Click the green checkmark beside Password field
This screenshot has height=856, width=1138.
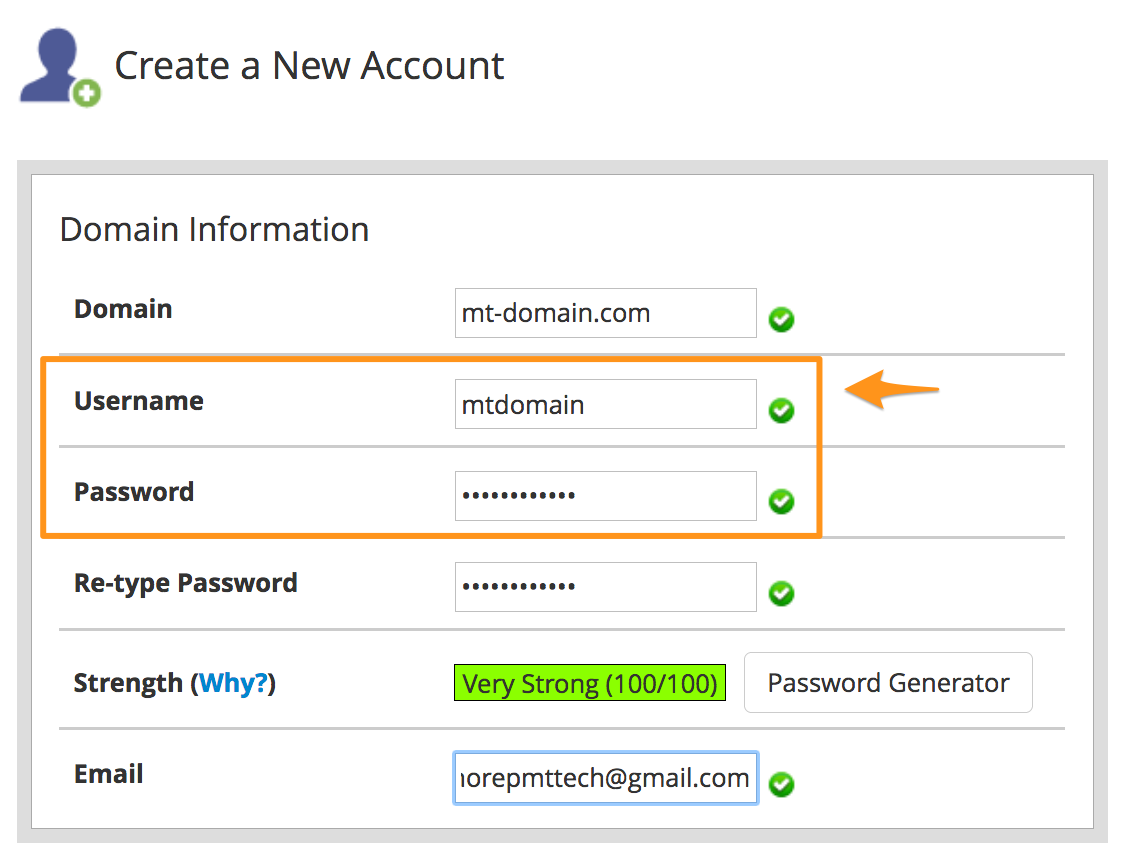click(x=781, y=502)
